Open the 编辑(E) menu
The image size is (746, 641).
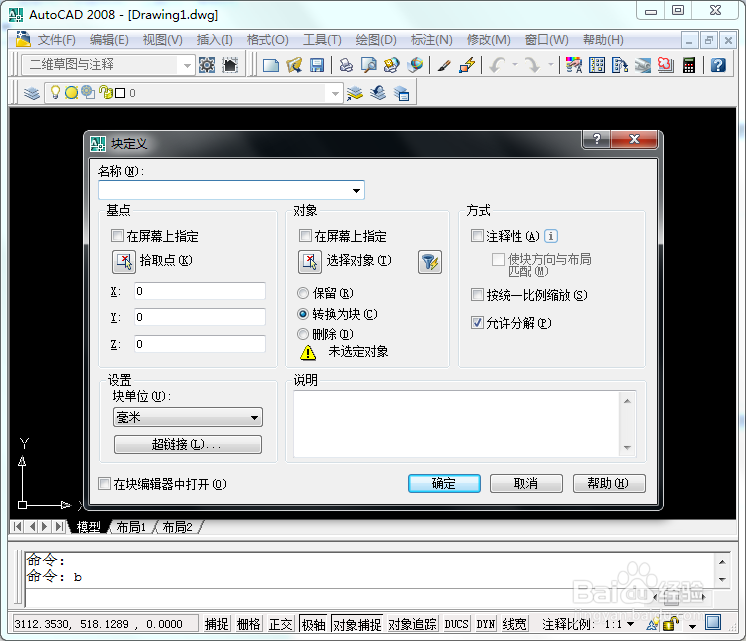click(109, 40)
